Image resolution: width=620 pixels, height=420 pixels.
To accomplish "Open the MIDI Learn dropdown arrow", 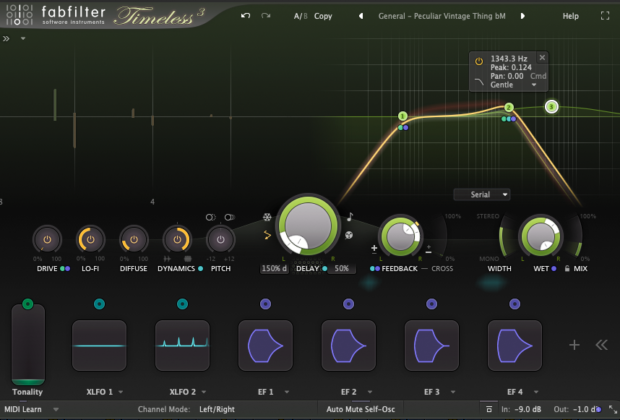I will pyautogui.click(x=56, y=409).
